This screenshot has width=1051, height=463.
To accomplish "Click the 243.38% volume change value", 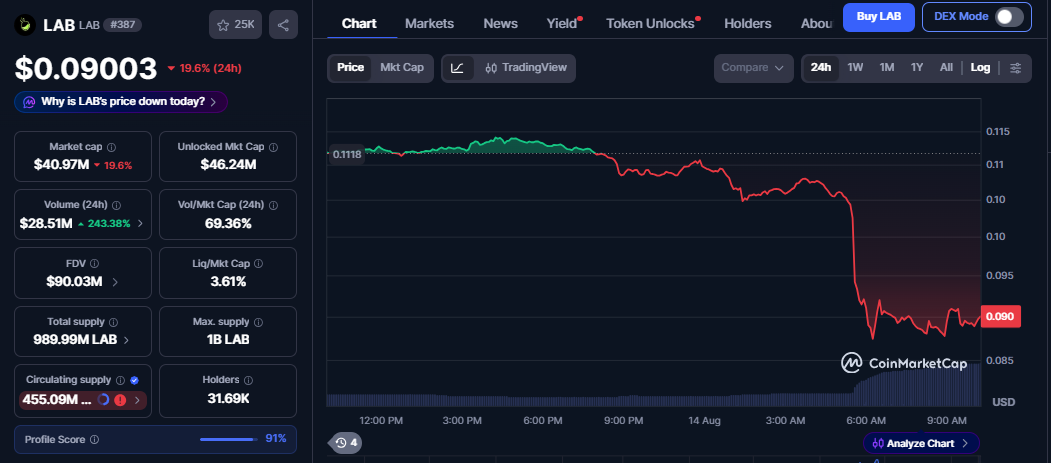I will click(x=109, y=224).
